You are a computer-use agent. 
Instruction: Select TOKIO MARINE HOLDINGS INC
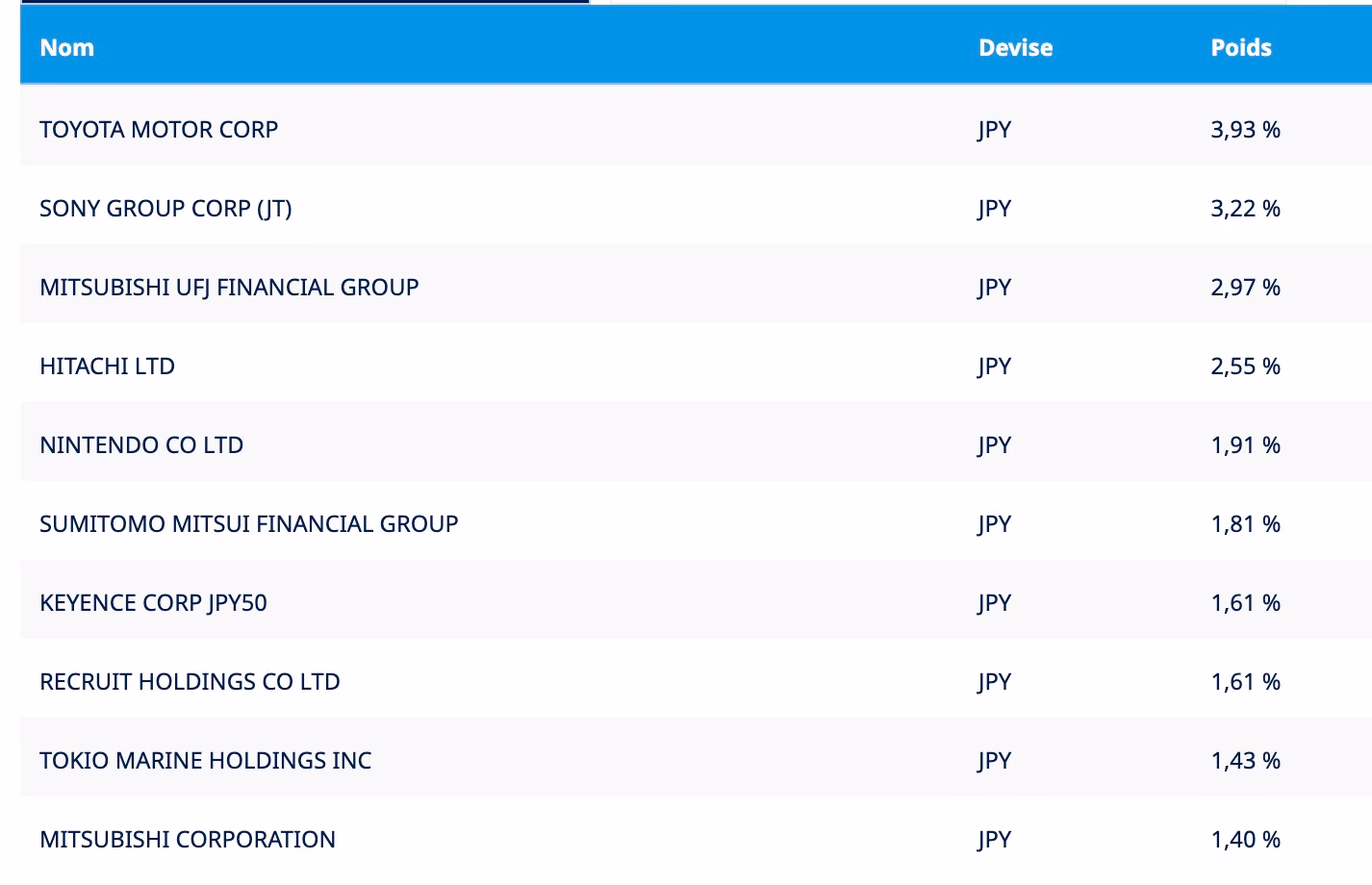point(205,760)
